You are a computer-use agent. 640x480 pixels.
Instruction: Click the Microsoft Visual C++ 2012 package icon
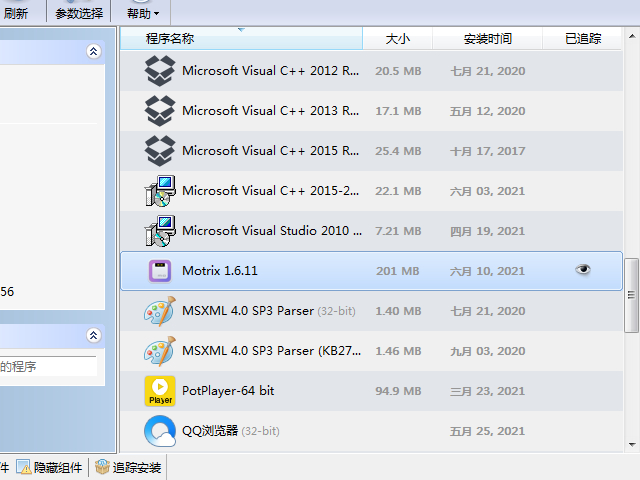(160, 71)
